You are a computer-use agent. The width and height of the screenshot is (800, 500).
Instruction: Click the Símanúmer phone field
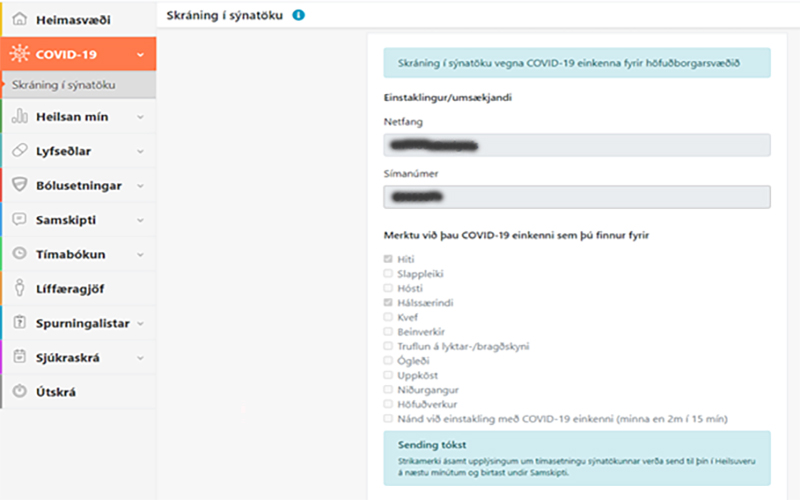[x=577, y=197]
